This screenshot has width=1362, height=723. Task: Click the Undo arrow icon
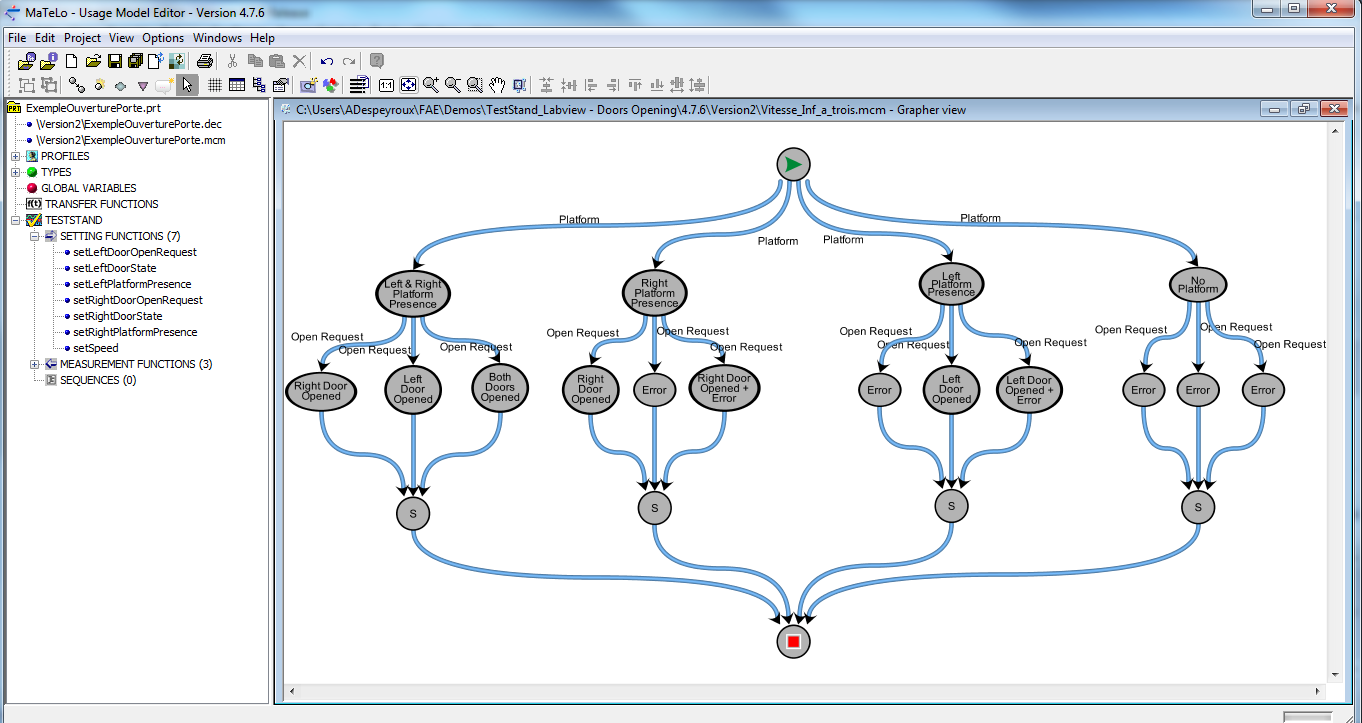(x=327, y=61)
